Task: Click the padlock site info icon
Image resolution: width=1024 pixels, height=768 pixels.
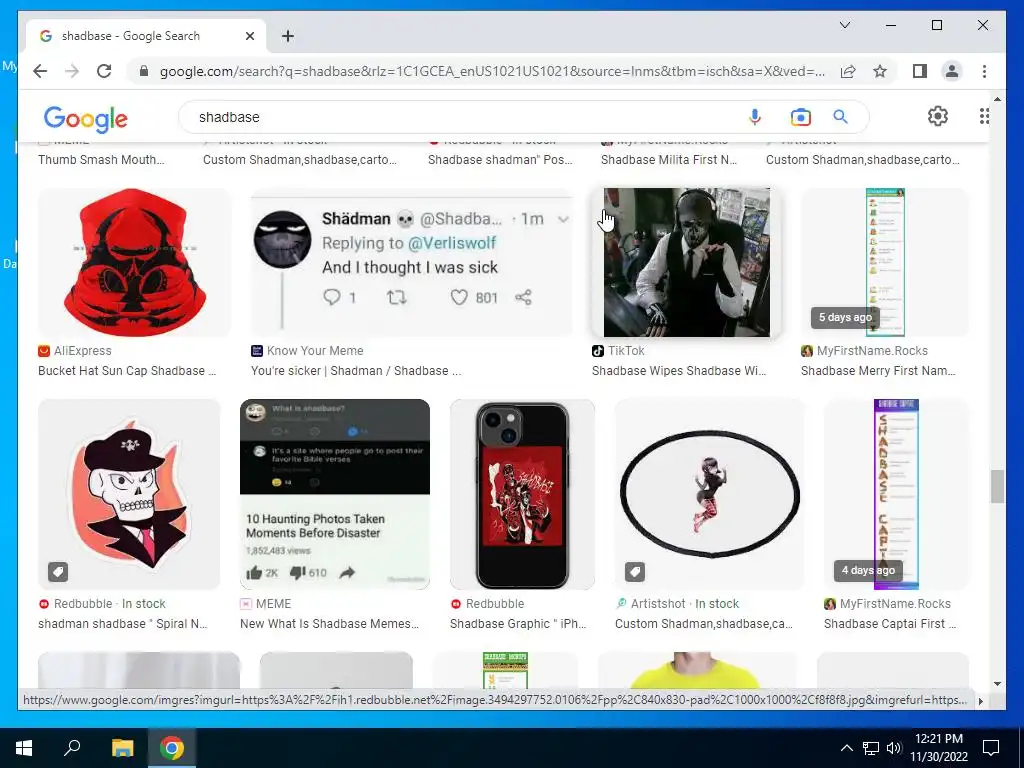Action: [144, 71]
